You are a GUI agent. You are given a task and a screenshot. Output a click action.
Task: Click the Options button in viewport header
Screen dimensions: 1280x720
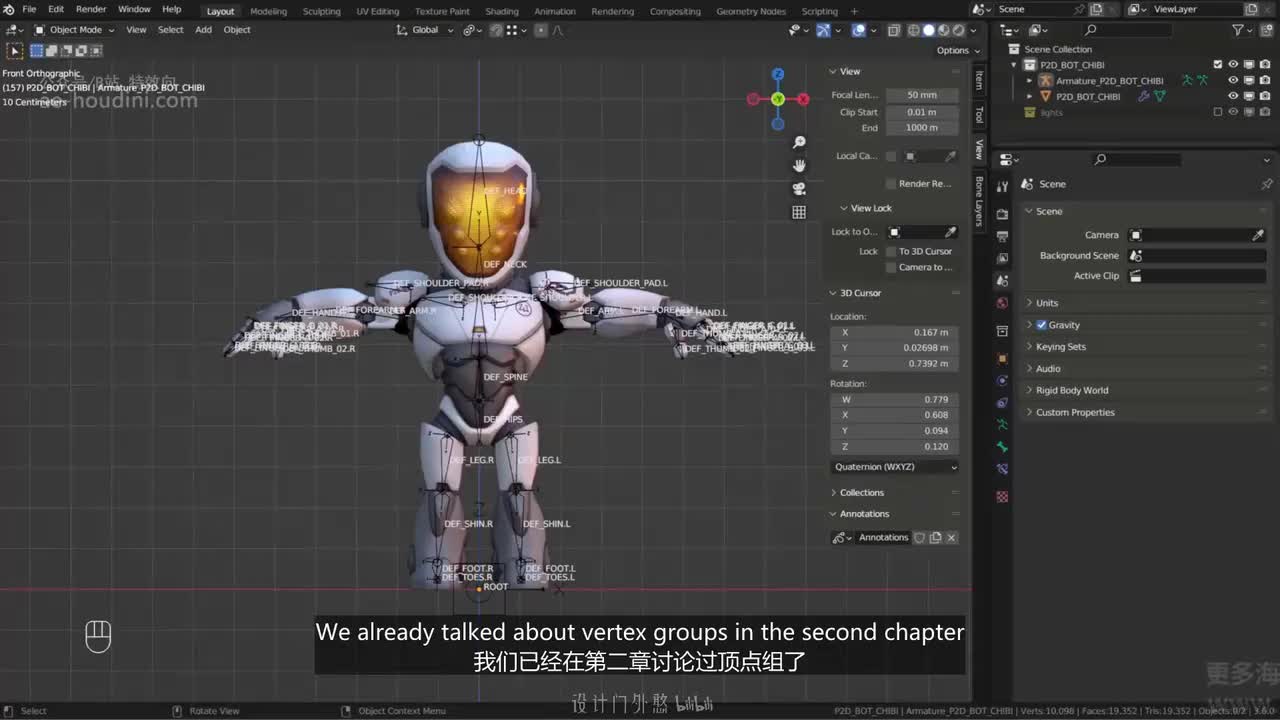957,50
